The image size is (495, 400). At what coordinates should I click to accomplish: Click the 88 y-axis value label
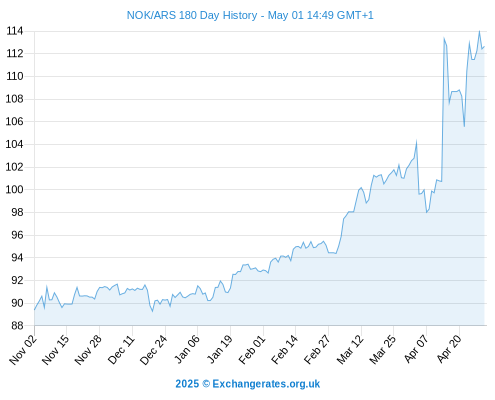[17, 325]
